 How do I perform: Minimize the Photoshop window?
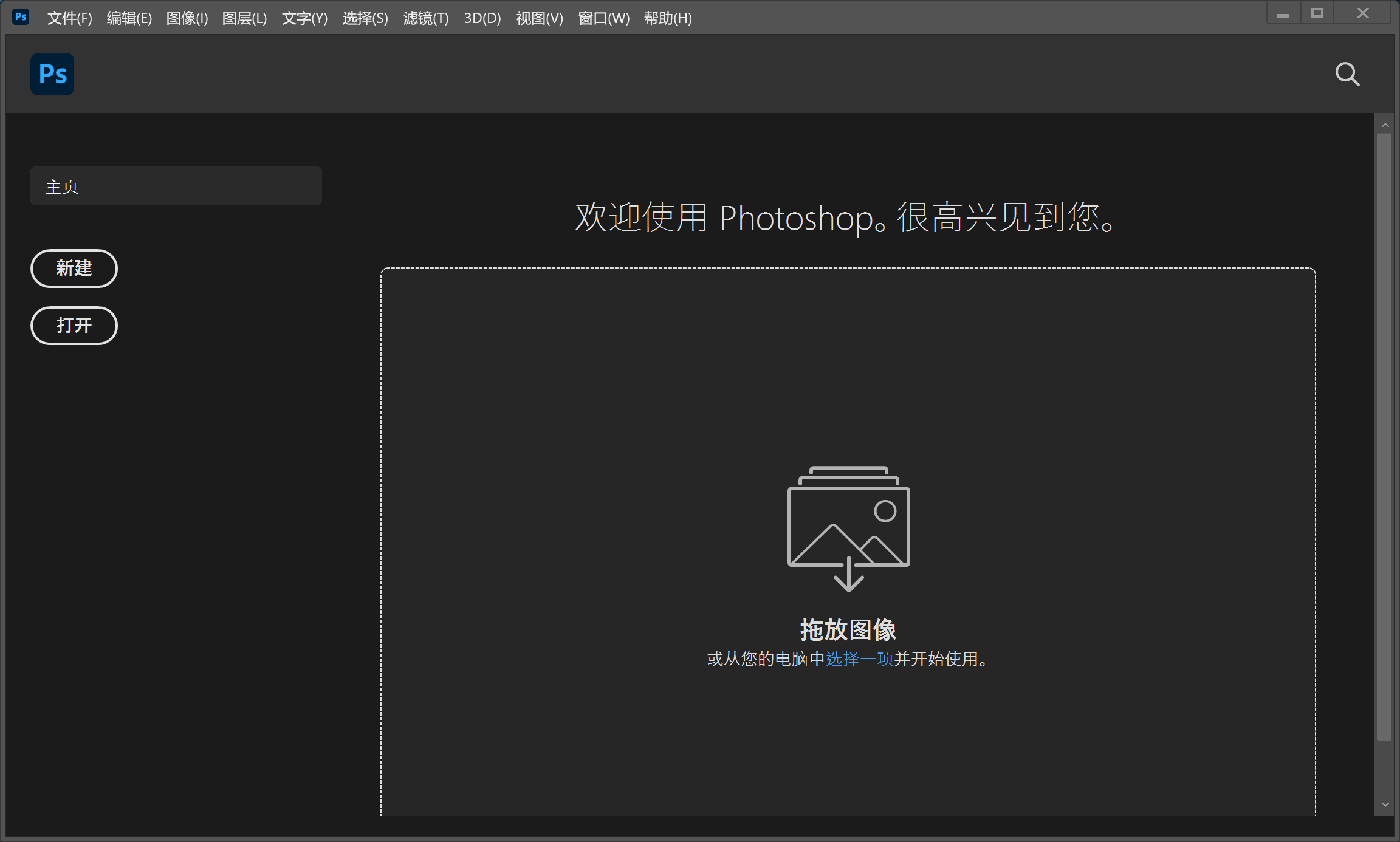[x=1283, y=13]
